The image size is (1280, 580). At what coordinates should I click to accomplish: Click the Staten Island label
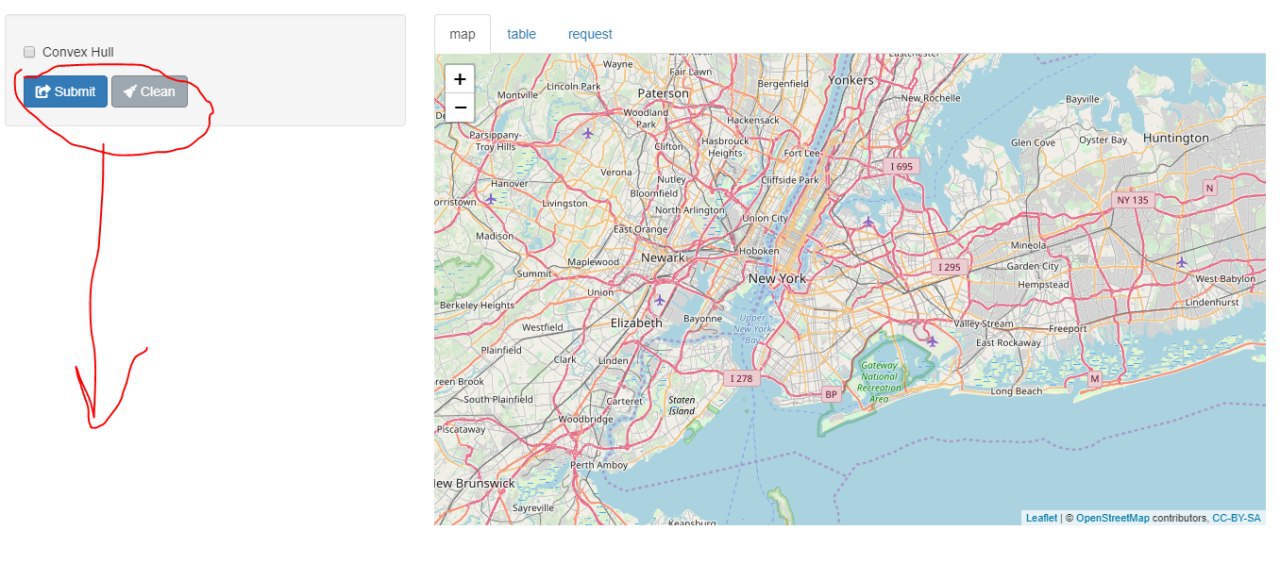click(682, 405)
